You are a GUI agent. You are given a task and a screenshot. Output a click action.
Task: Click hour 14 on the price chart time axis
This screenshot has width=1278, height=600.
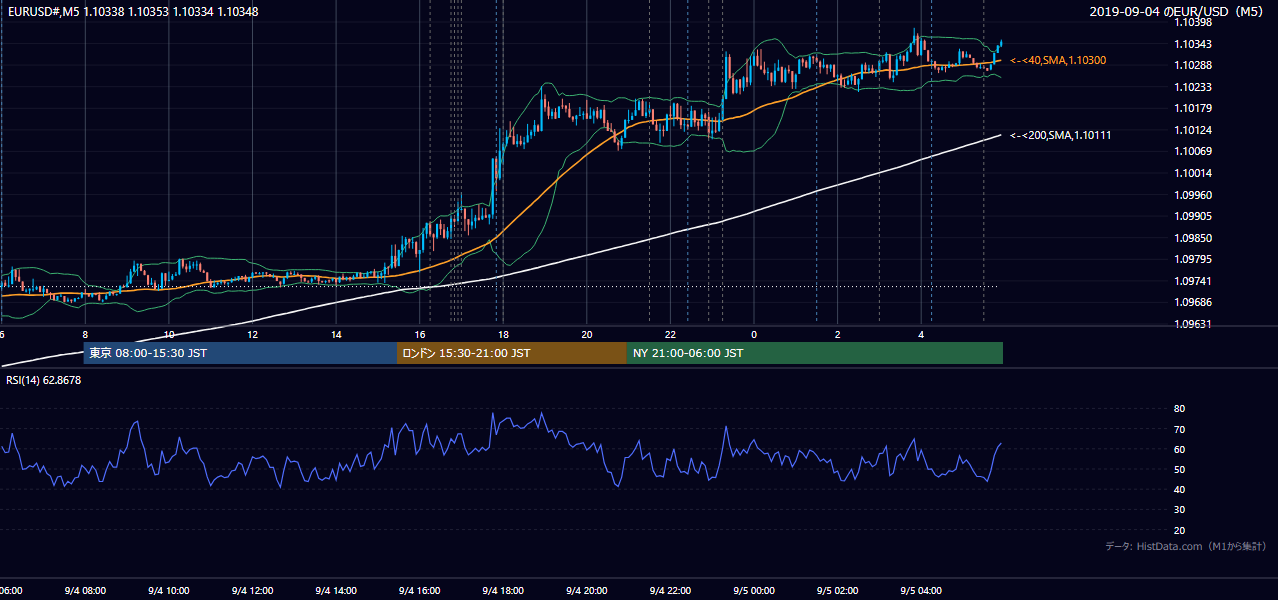[x=336, y=335]
